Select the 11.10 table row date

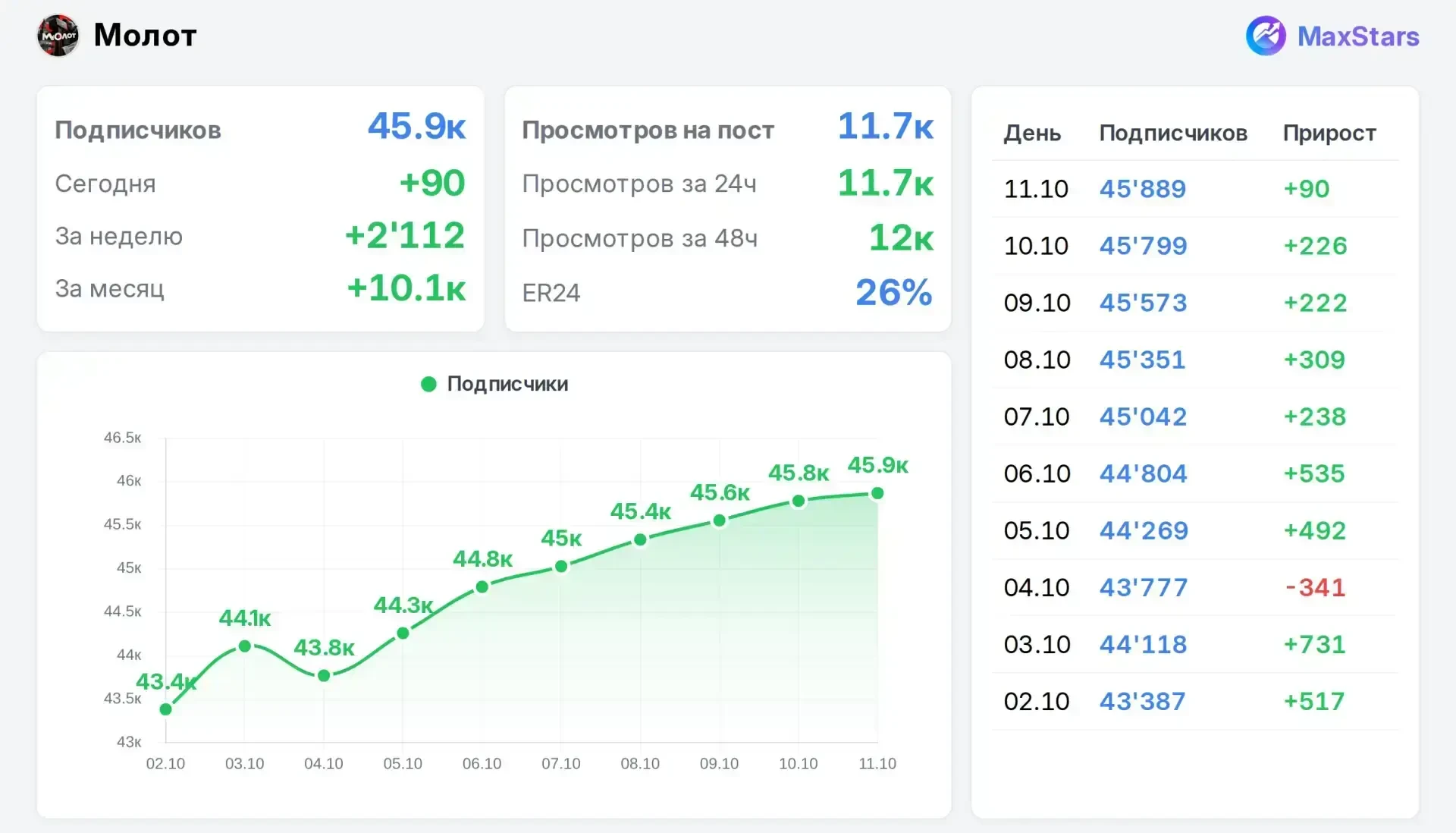1036,189
